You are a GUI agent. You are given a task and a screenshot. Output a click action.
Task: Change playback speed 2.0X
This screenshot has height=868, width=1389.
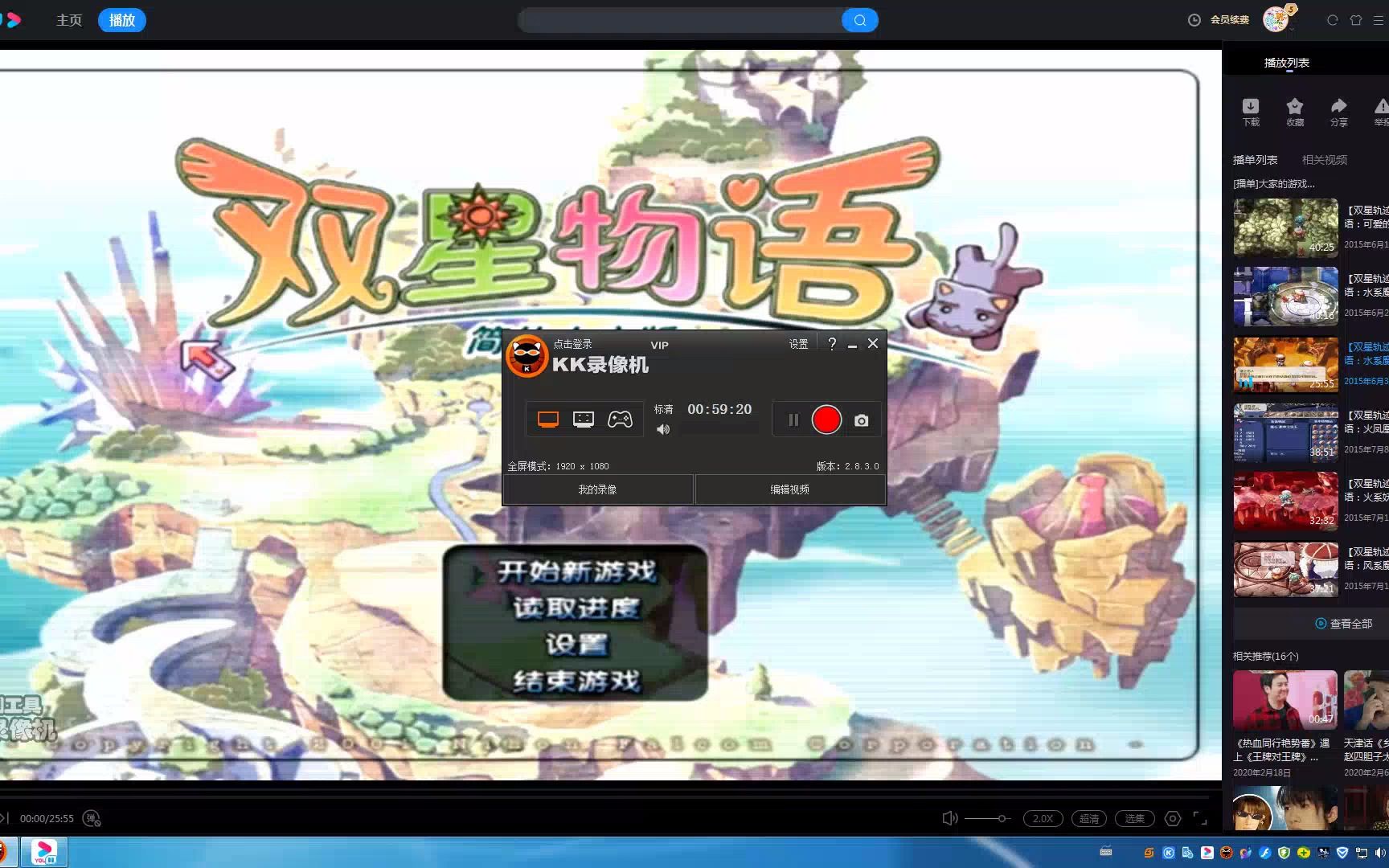point(1043,818)
